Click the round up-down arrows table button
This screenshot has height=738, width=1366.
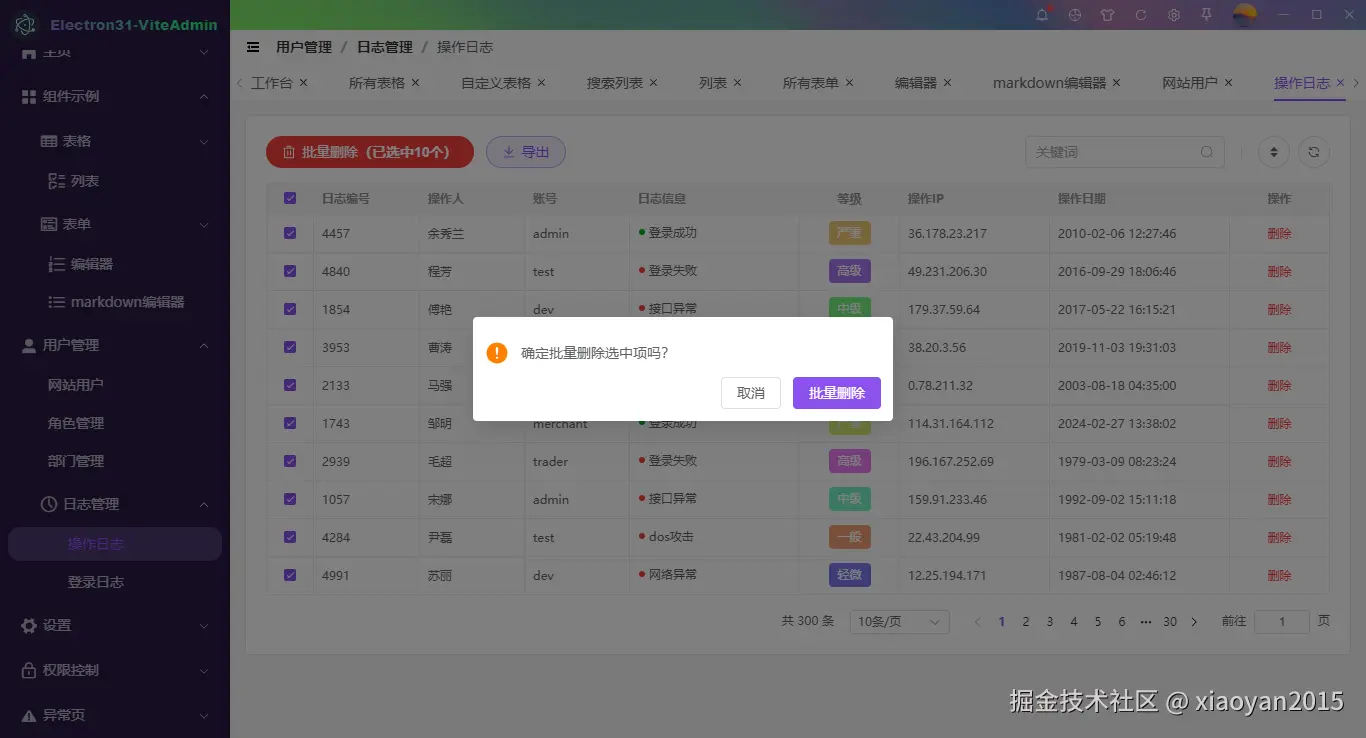[x=1273, y=152]
